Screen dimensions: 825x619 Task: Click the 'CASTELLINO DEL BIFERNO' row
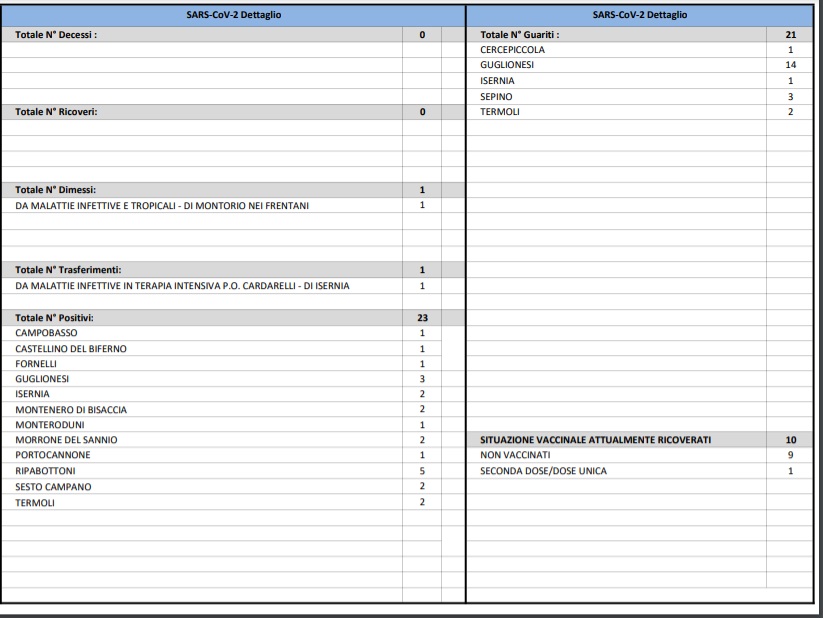[222, 349]
